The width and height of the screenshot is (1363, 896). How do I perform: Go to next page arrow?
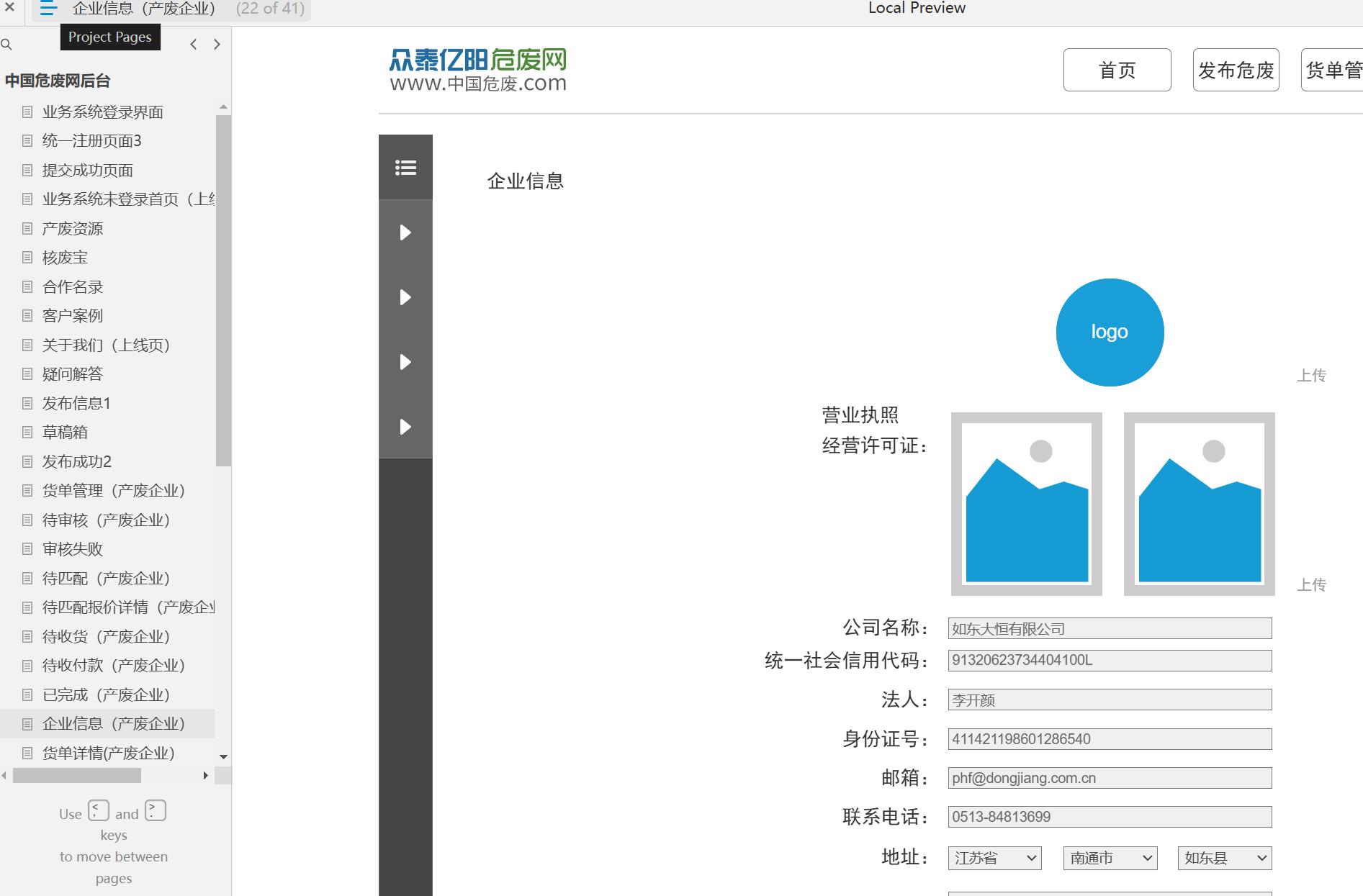217,45
